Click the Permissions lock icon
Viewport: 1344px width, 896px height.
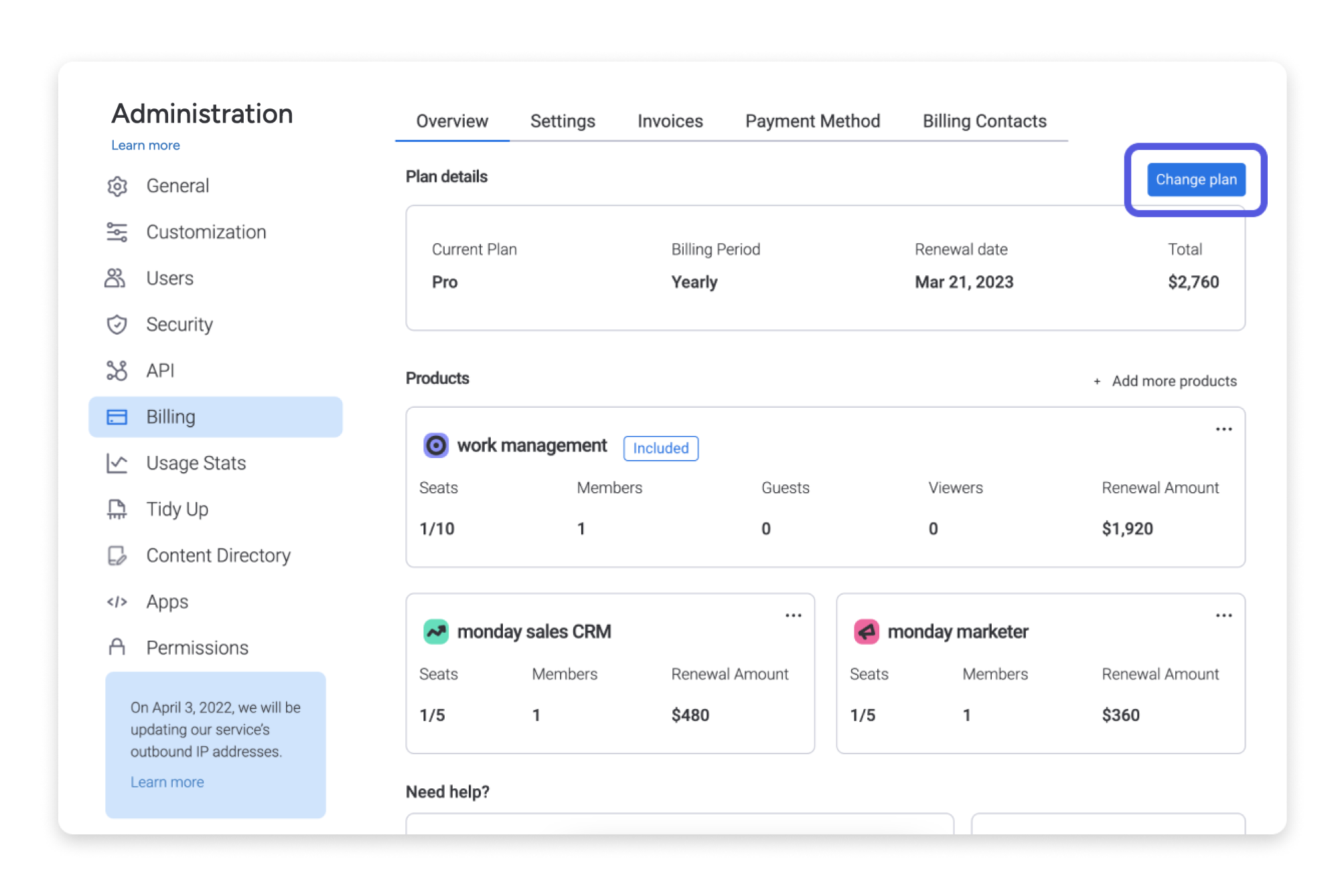click(117, 647)
